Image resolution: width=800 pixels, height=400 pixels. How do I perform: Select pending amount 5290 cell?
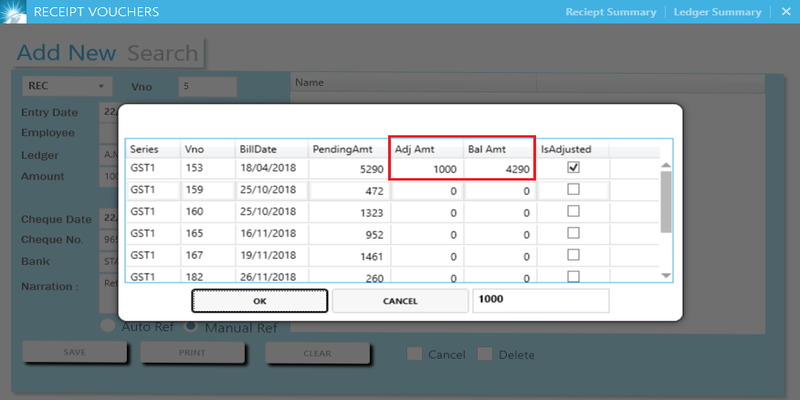tap(349, 169)
